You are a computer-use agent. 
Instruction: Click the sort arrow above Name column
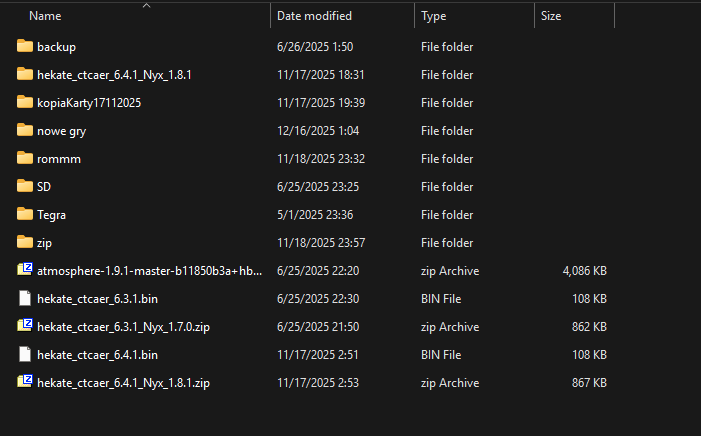(146, 5)
